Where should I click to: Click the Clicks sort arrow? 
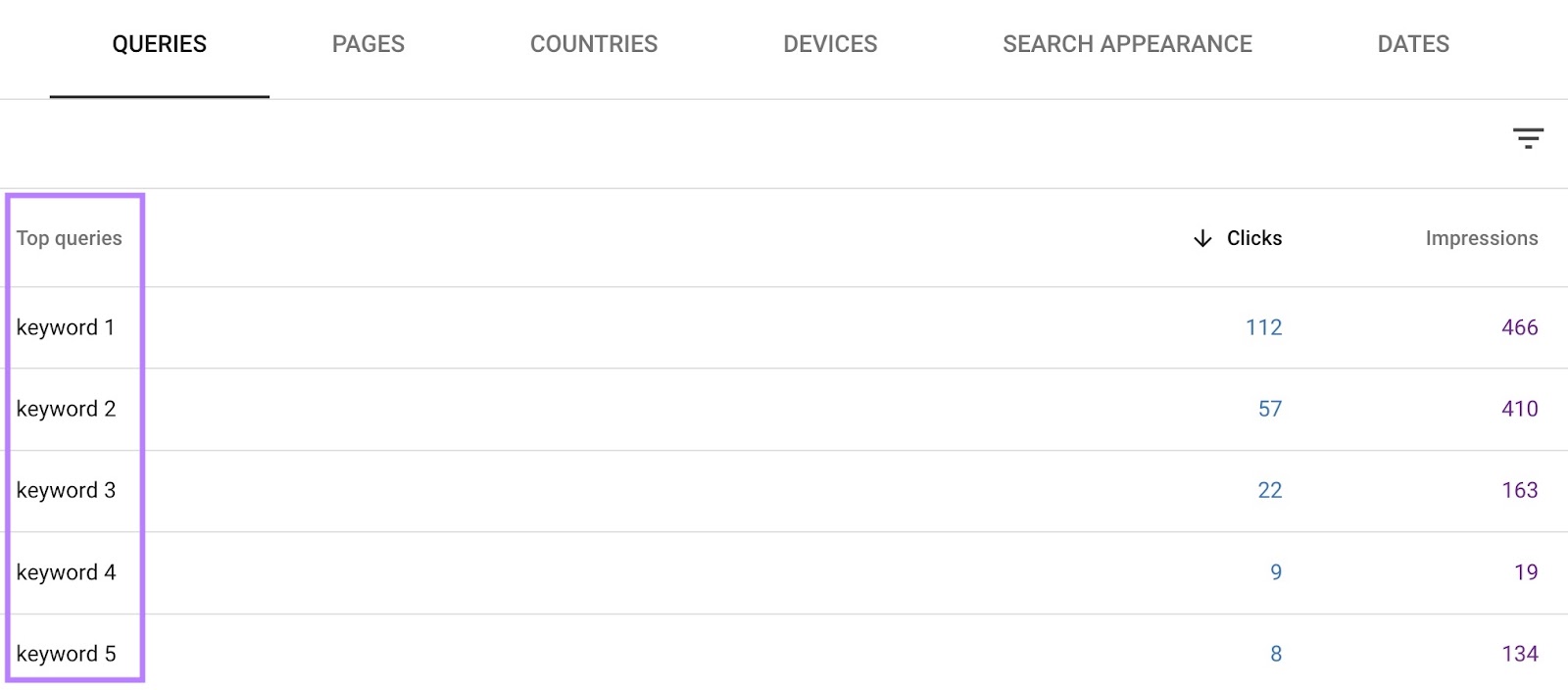[x=1200, y=237]
